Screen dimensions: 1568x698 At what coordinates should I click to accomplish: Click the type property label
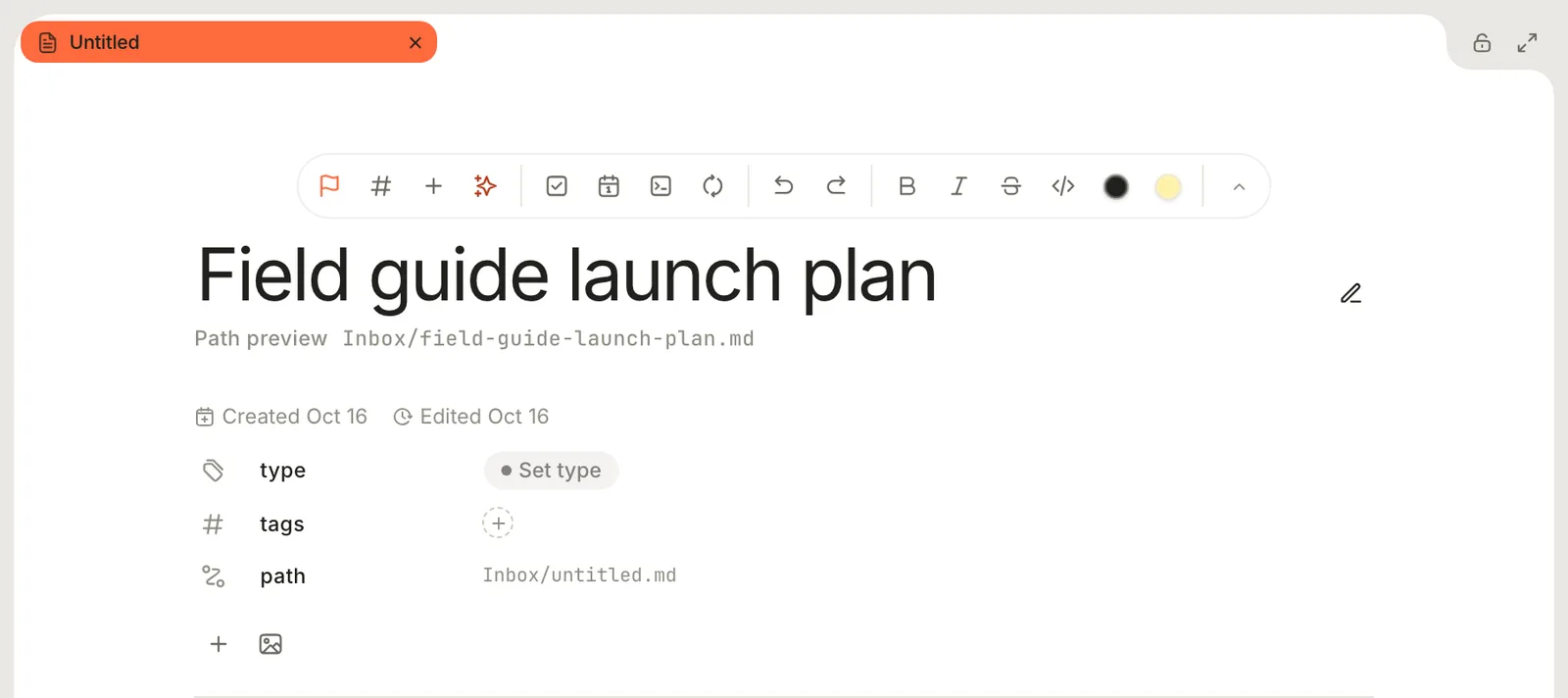point(282,471)
